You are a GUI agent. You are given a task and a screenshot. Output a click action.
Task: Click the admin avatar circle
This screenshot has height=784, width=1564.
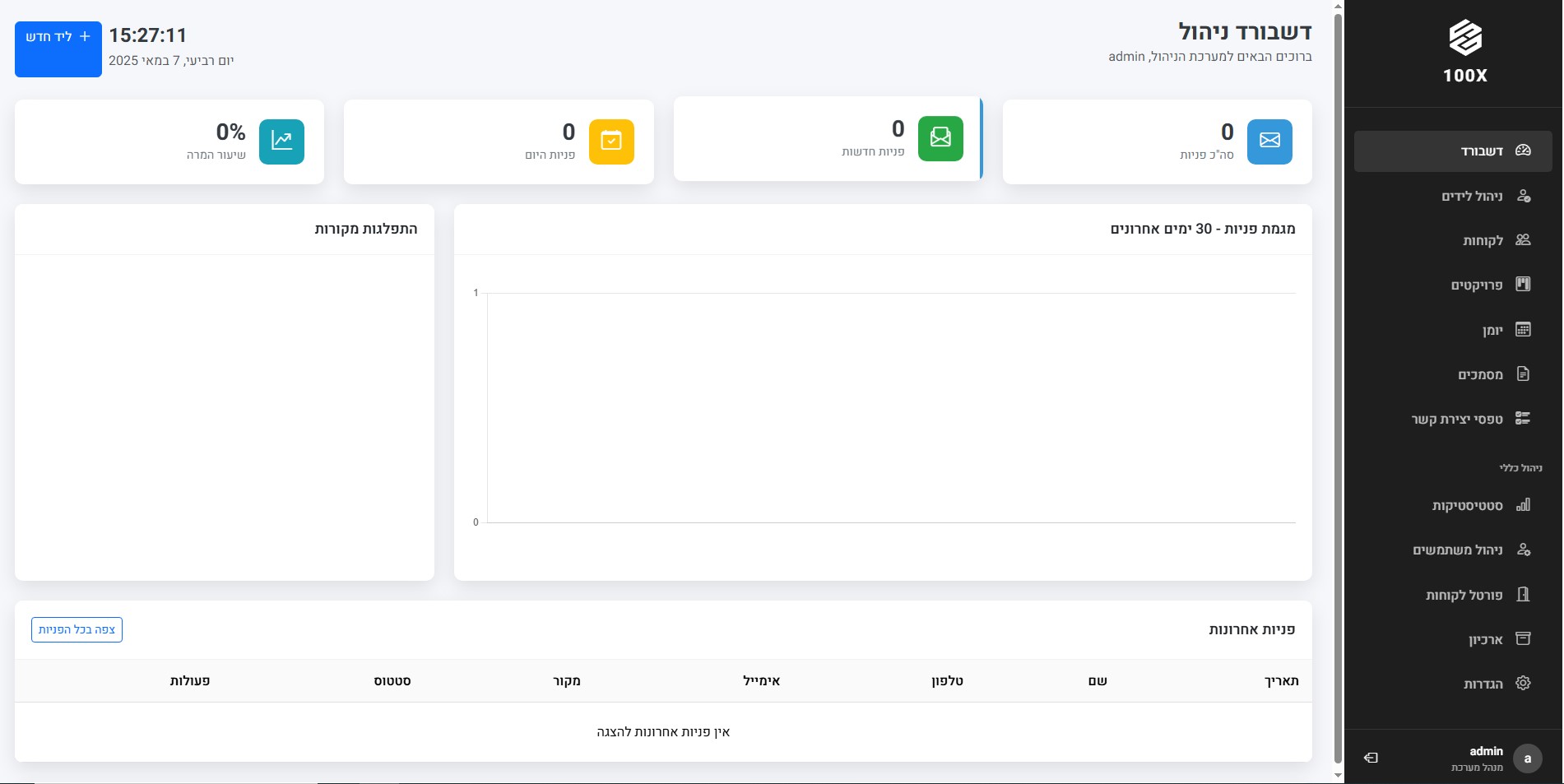coord(1527,758)
